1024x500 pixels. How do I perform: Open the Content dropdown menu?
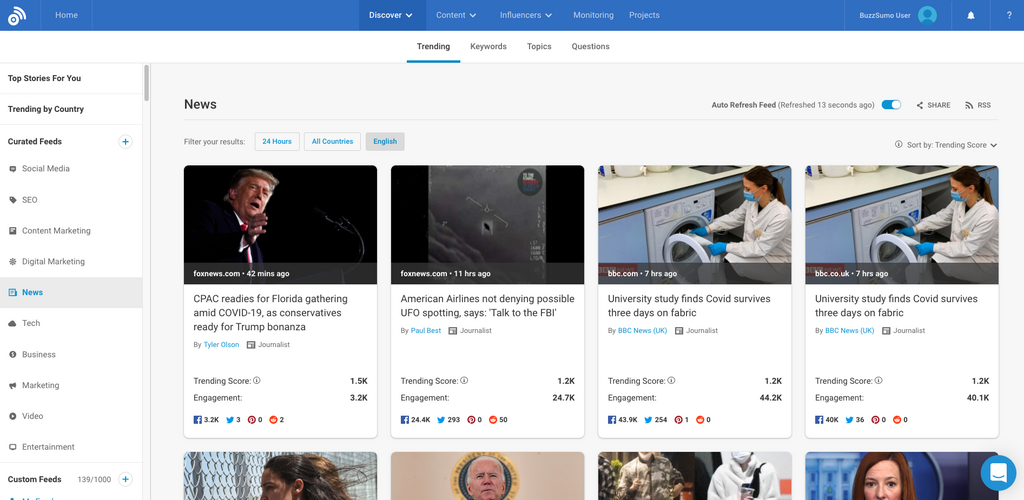click(456, 15)
